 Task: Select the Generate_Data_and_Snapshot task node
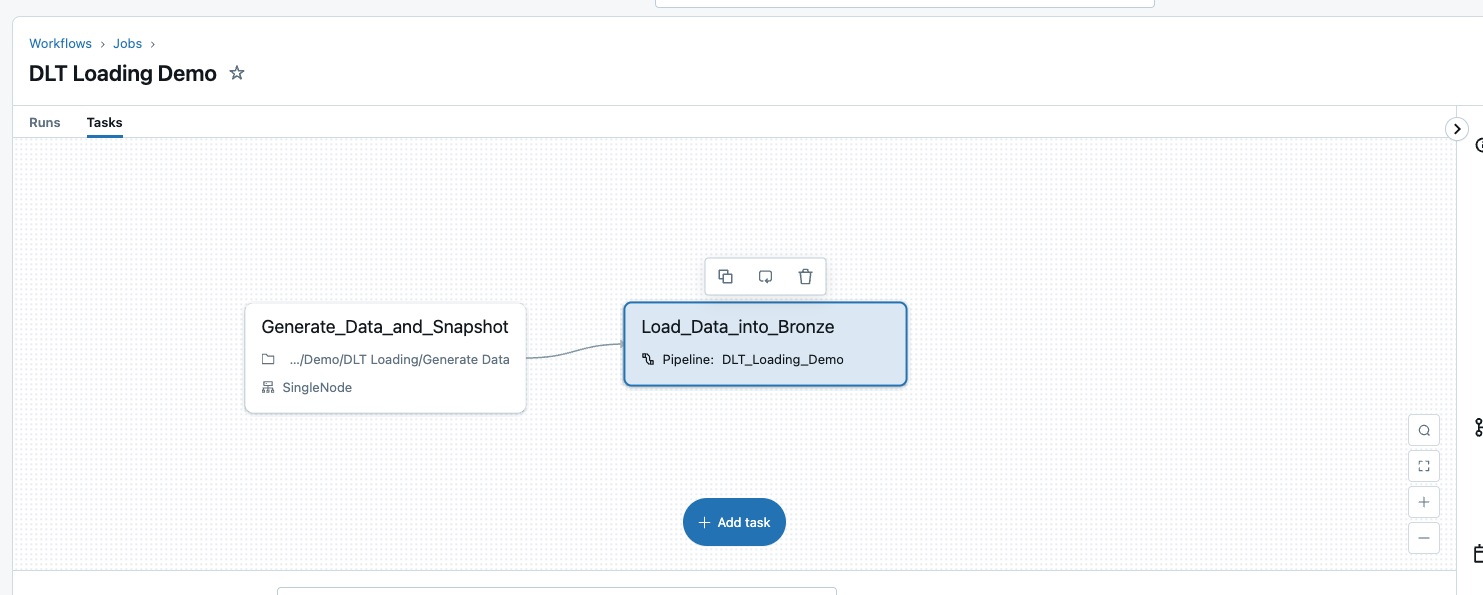385,327
